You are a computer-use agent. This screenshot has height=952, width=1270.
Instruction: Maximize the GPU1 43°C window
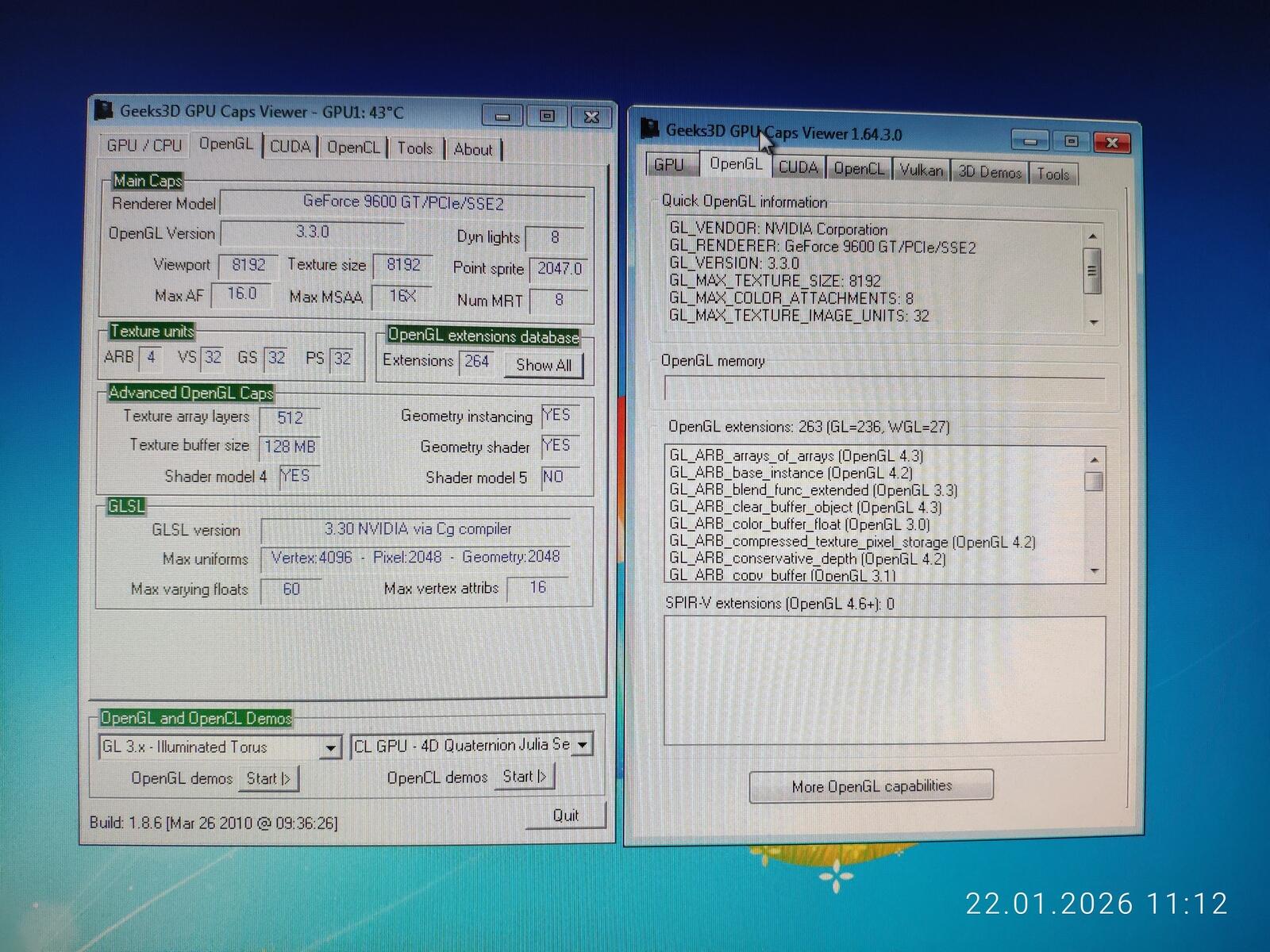pos(547,116)
